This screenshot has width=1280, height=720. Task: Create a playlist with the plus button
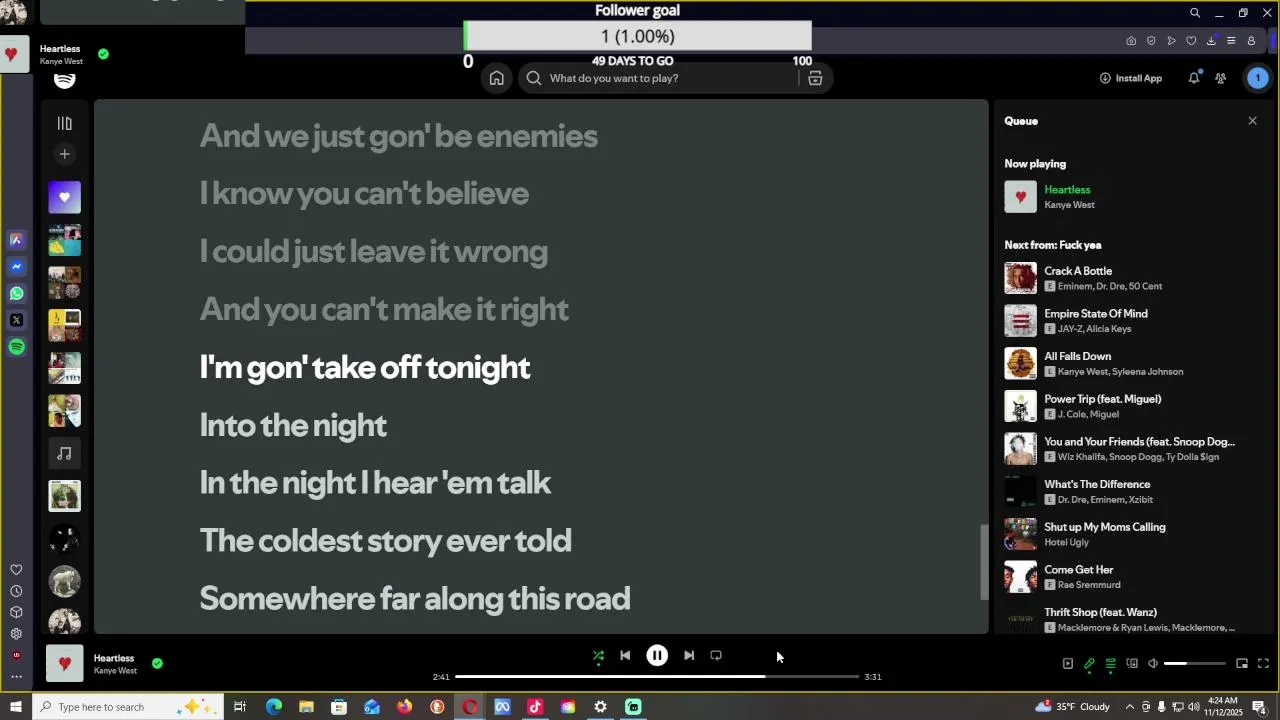point(64,154)
